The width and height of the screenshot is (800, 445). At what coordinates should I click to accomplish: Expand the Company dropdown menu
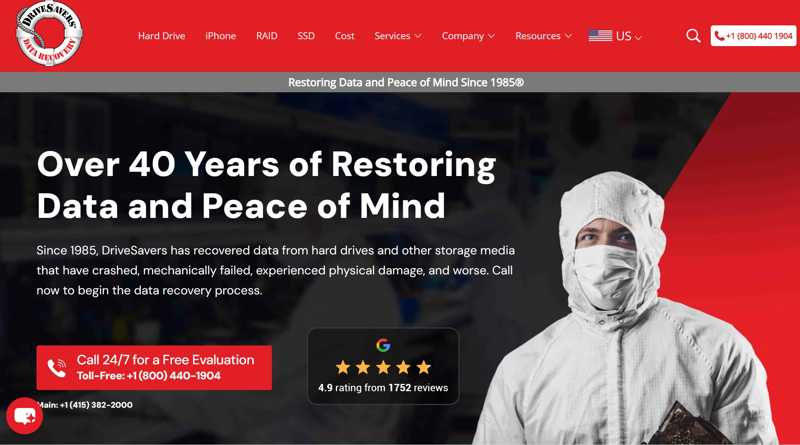coord(468,36)
